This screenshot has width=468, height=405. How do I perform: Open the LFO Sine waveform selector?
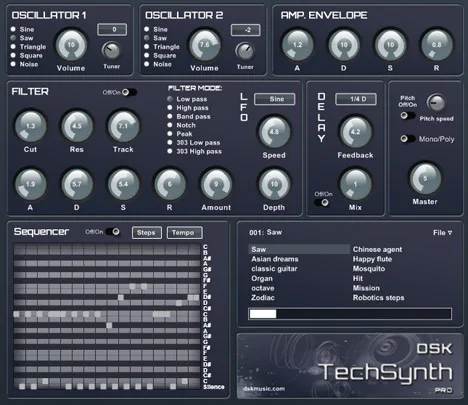[x=274, y=99]
